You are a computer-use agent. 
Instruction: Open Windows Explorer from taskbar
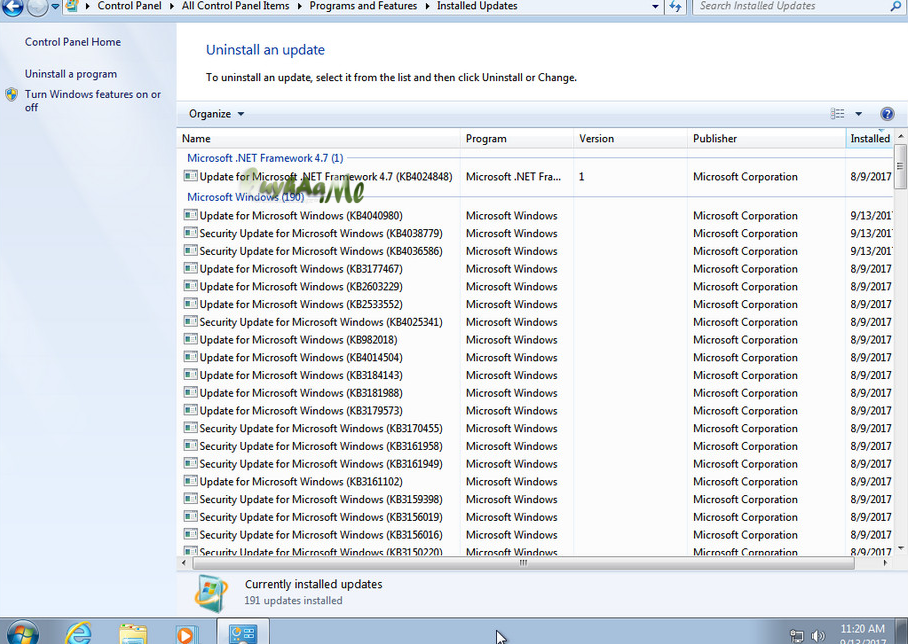pos(133,634)
